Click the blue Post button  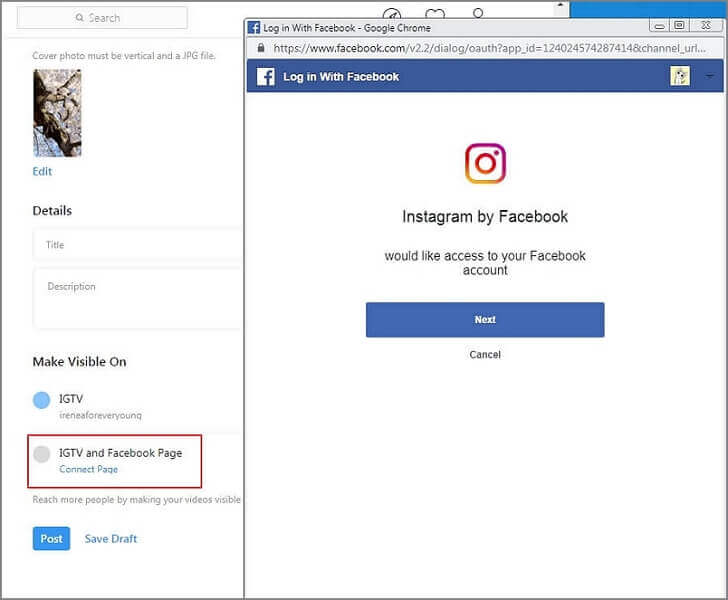[x=52, y=538]
